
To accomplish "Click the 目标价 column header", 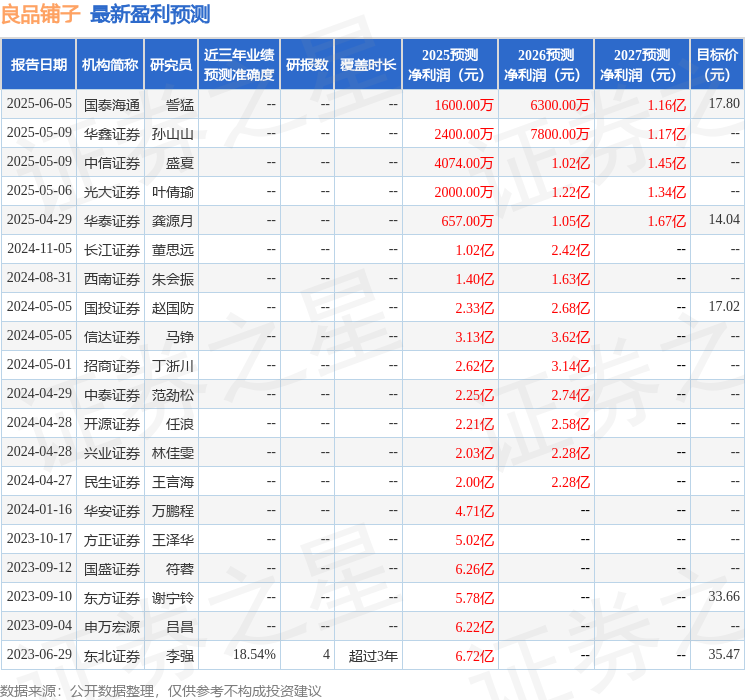I will (717, 64).
